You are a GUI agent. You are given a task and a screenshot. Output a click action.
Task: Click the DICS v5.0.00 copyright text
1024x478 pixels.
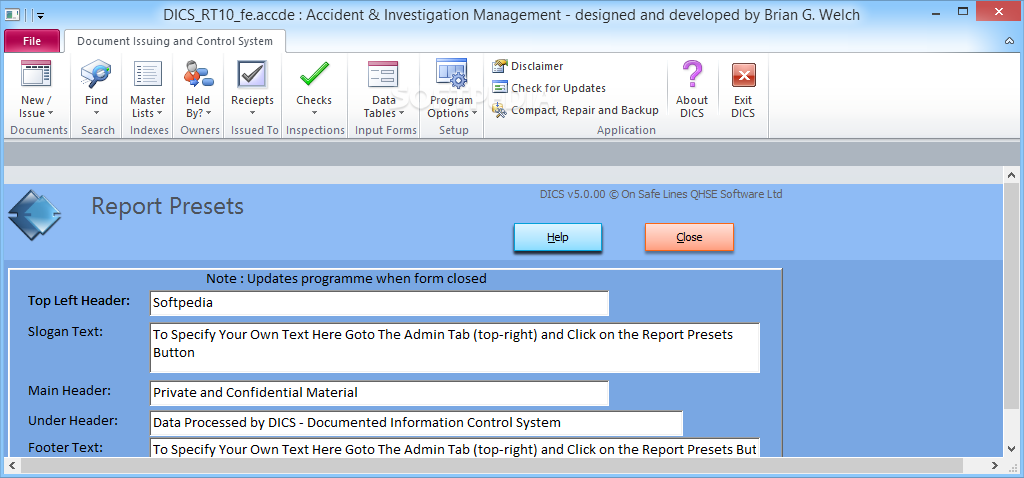click(x=661, y=194)
